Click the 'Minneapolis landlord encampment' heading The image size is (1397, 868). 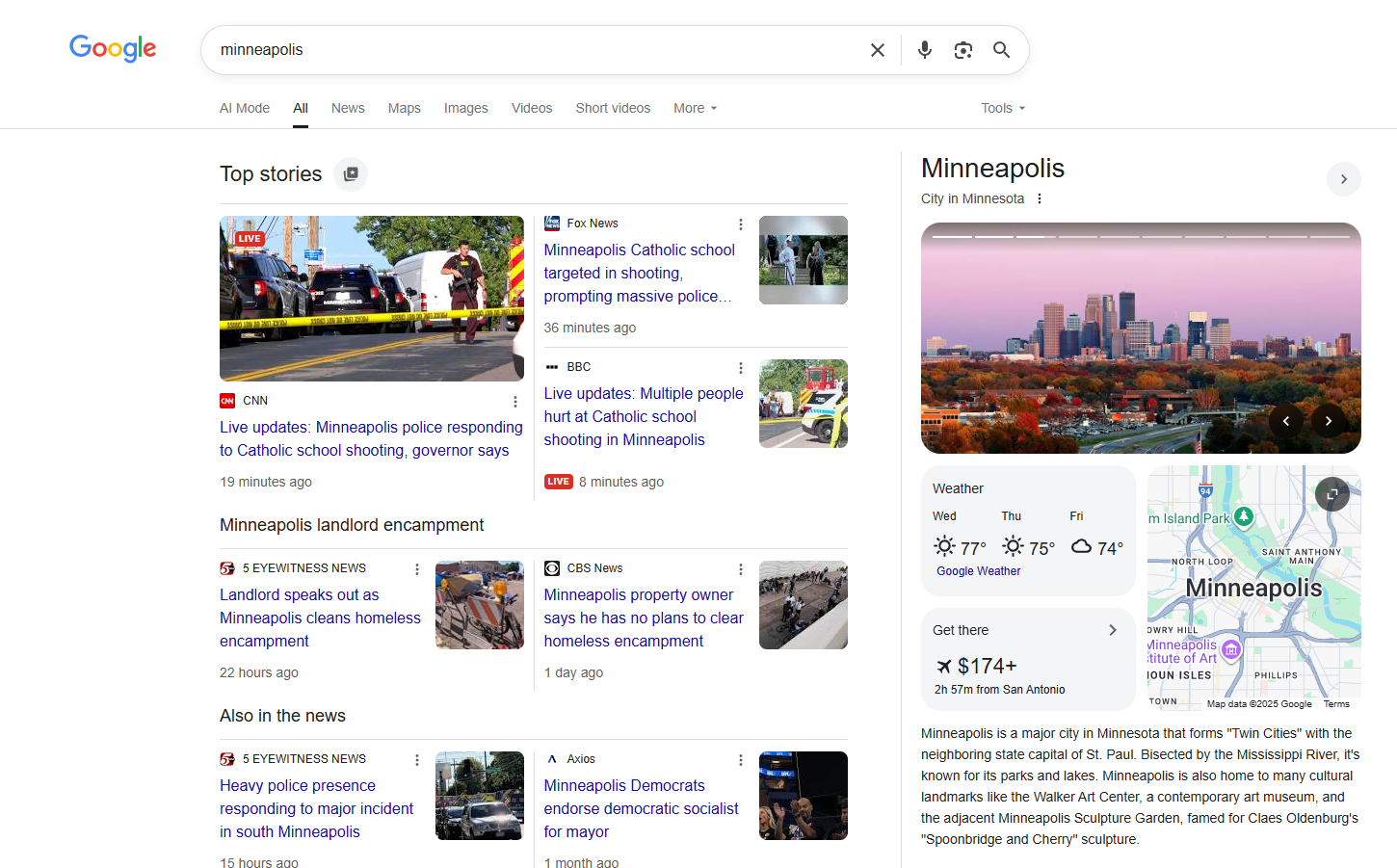pos(352,525)
